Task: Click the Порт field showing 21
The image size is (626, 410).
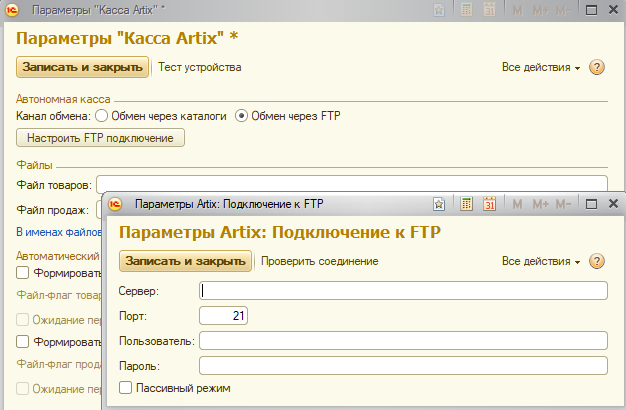Action: pyautogui.click(x=223, y=315)
